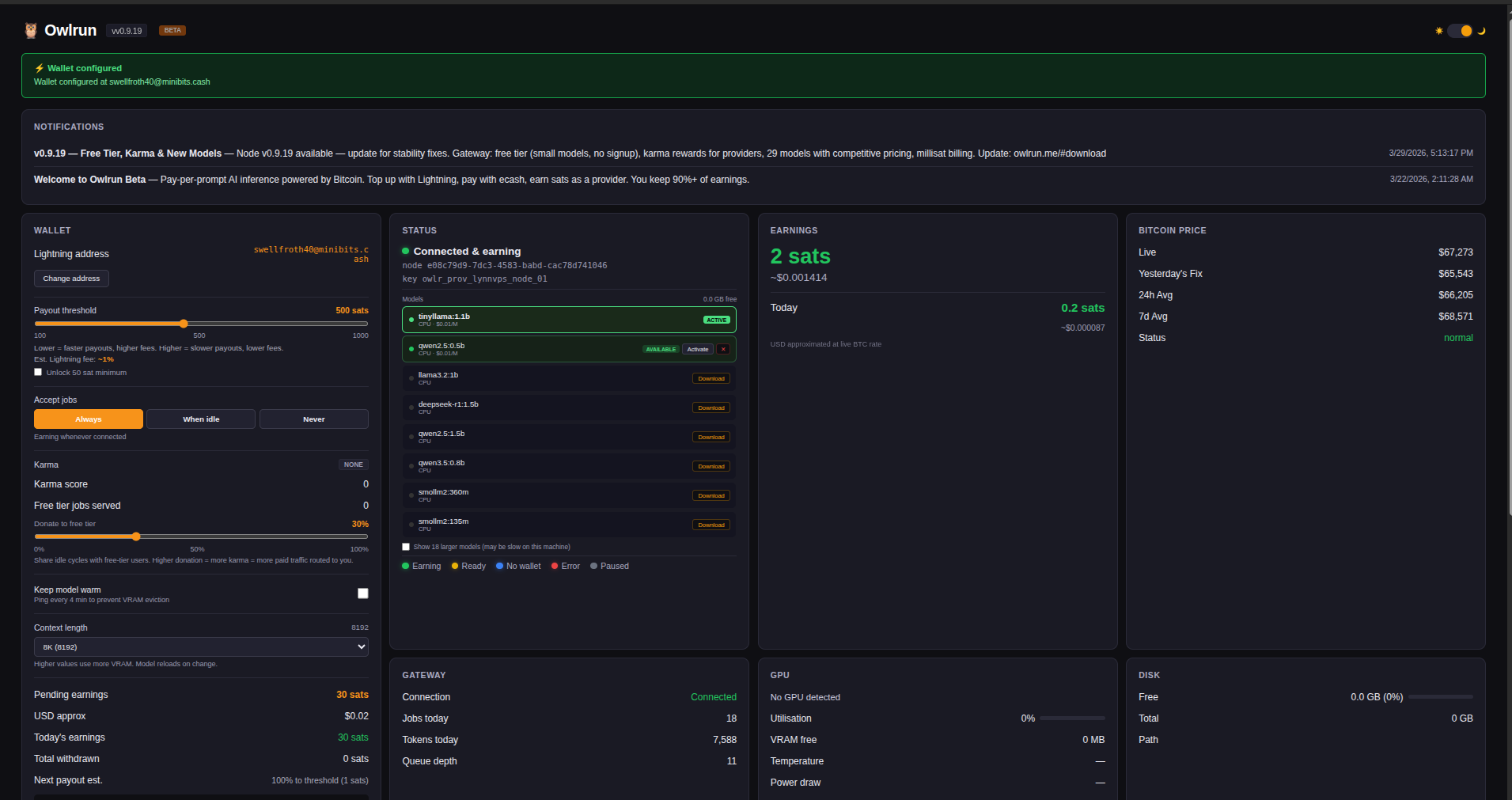This screenshot has width=1512, height=800.
Task: Select When idle for accepting jobs
Action: pos(200,419)
